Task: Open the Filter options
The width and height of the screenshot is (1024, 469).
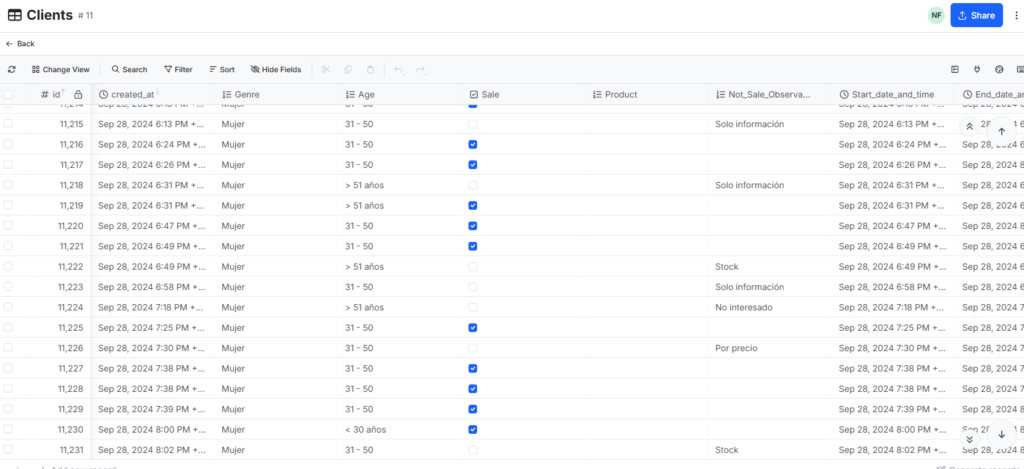Action: coord(178,70)
